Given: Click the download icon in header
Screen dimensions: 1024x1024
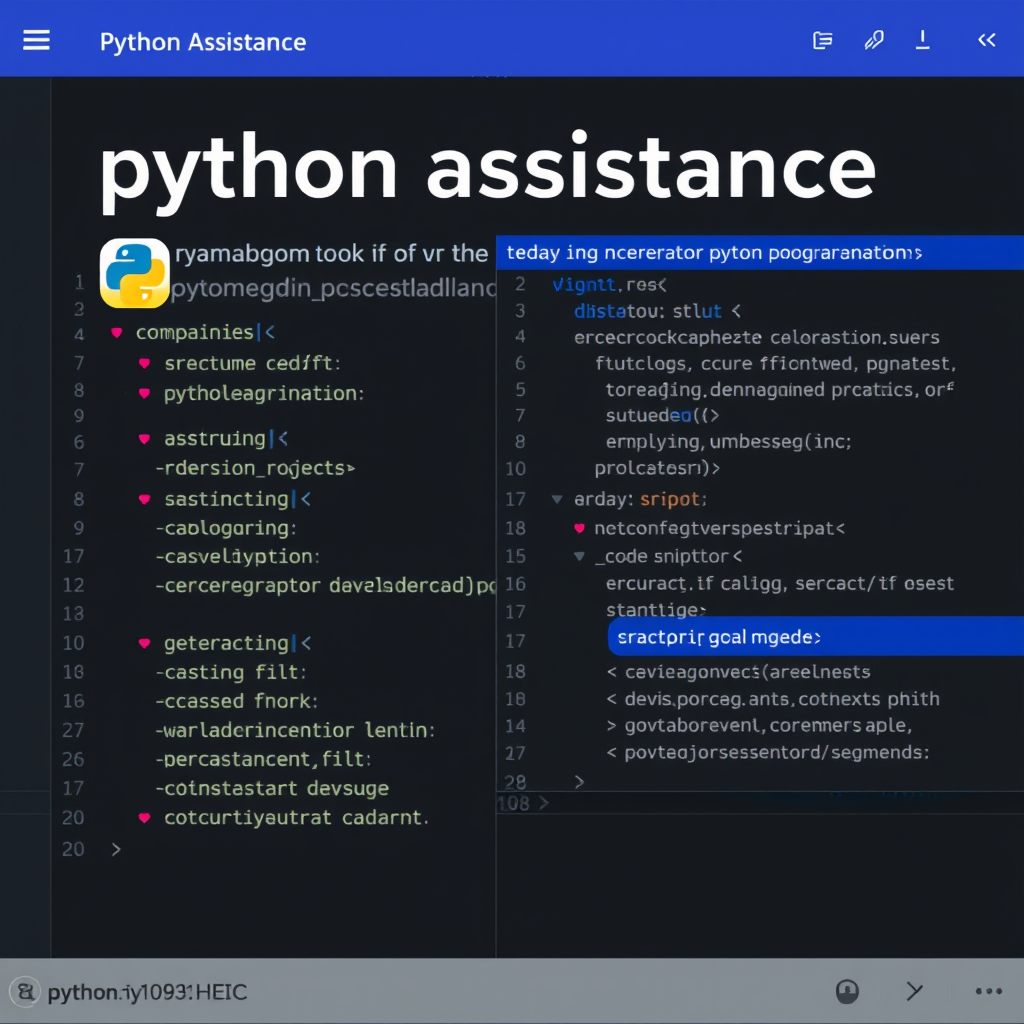Looking at the screenshot, I should click(922, 40).
